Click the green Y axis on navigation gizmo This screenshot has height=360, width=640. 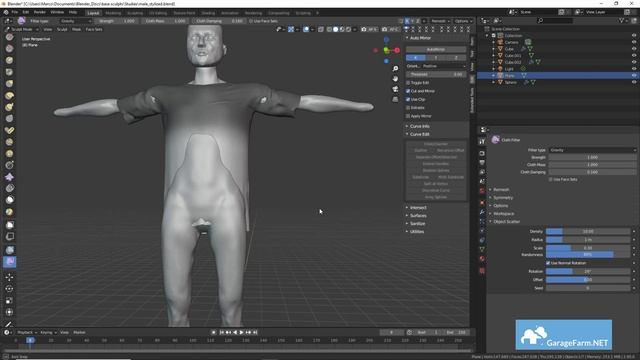[386, 51]
